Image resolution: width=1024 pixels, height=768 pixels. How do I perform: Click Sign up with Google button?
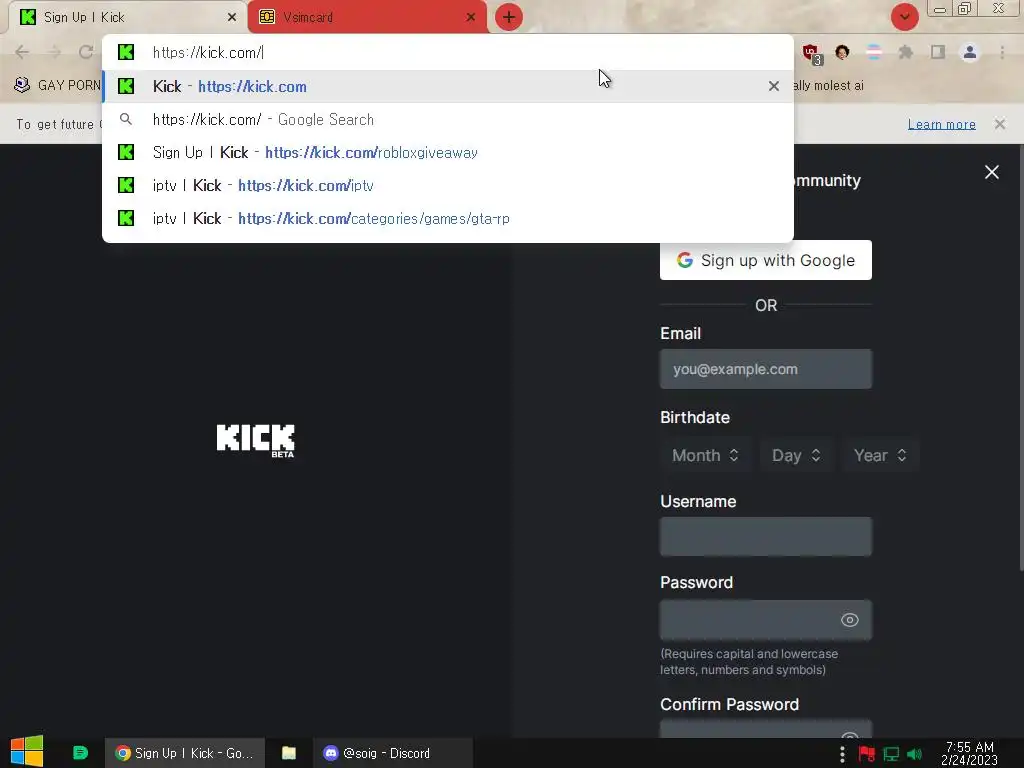(765, 260)
